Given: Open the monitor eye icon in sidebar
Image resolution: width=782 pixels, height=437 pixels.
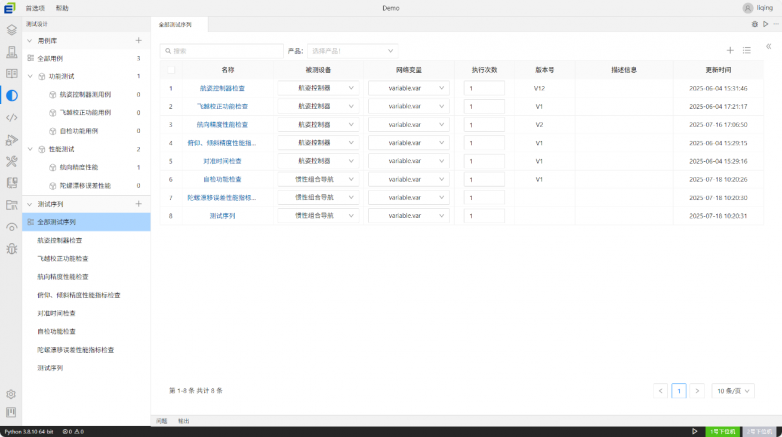Looking at the screenshot, I should 11,227.
